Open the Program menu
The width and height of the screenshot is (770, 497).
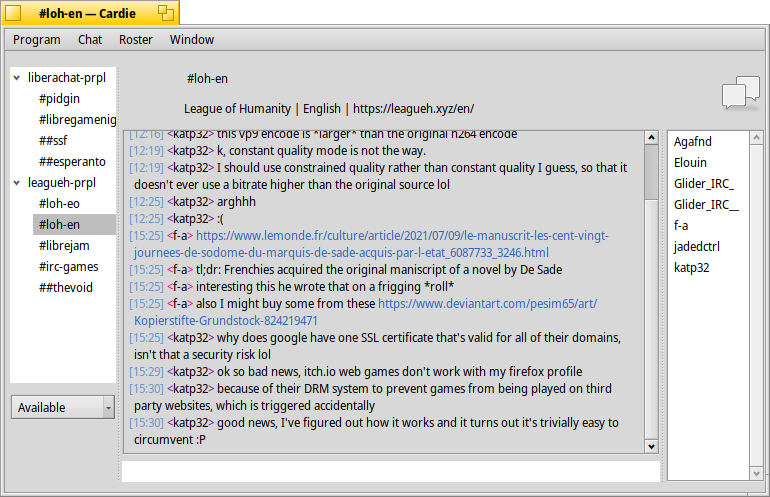(37, 40)
